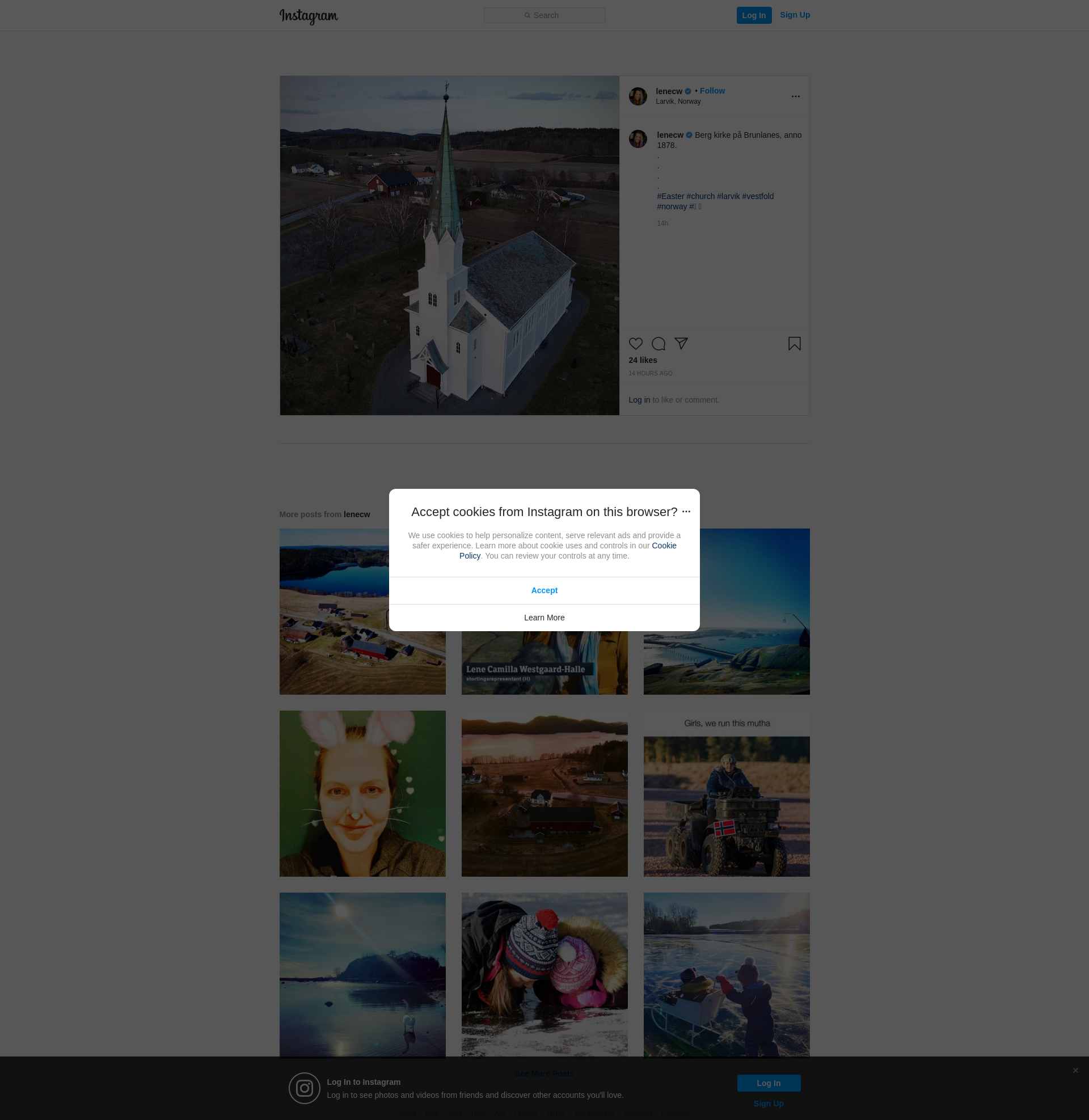Click the Larvik, Norway location link
The height and width of the screenshot is (1120, 1089).
point(678,102)
